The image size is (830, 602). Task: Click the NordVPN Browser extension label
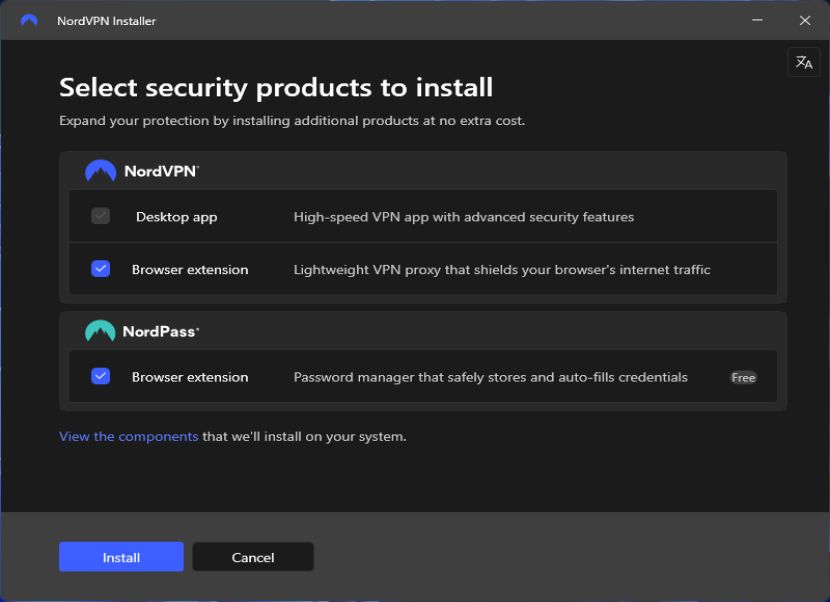[x=190, y=269]
